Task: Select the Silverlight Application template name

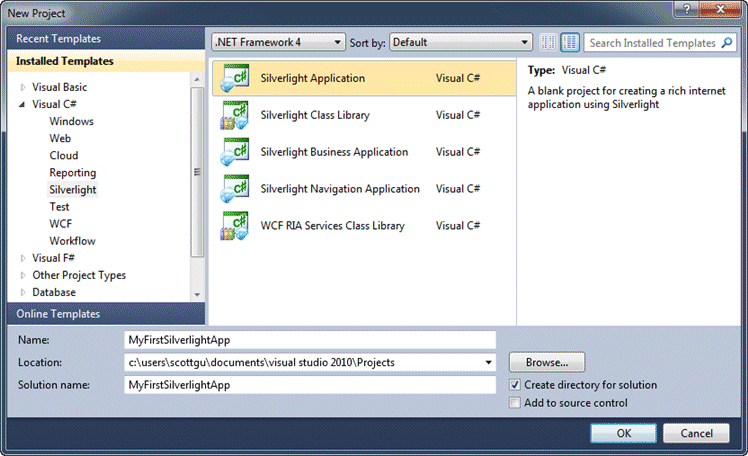Action: [312, 78]
